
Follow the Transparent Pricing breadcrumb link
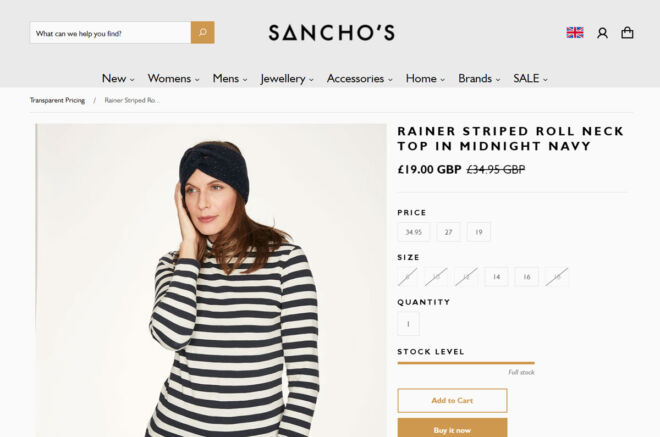(x=57, y=100)
